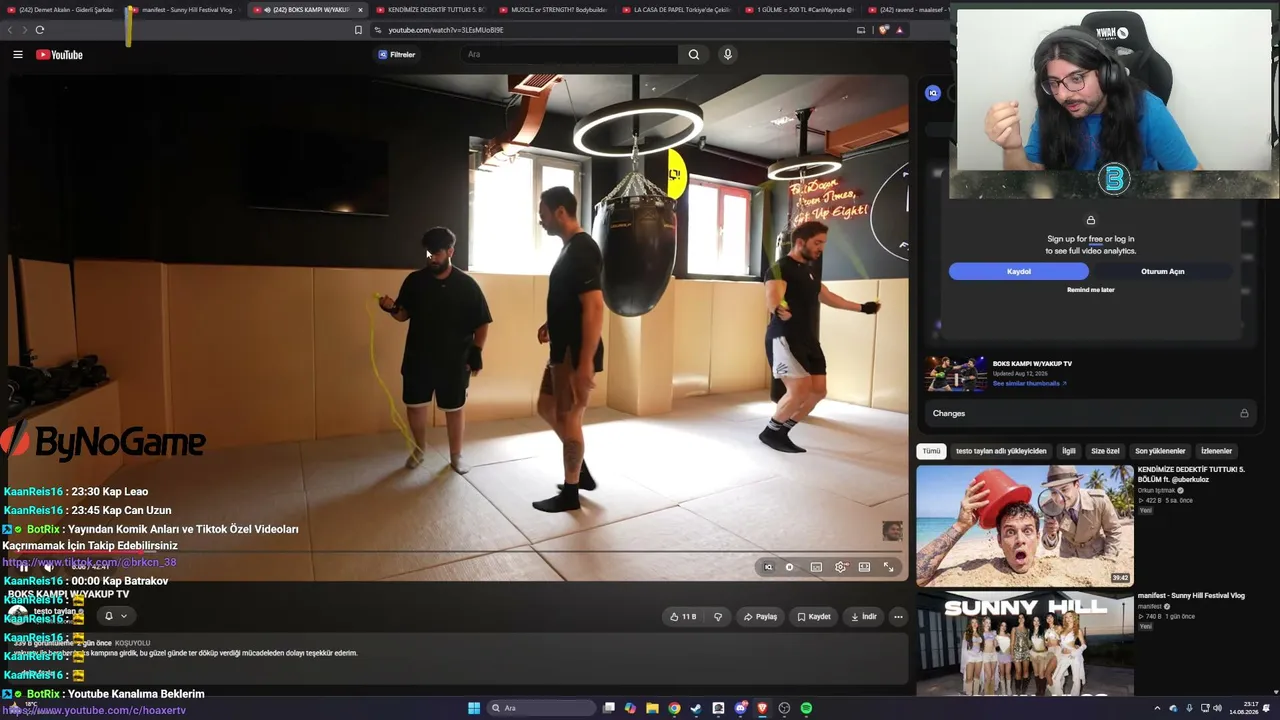
Task: Bookmark this page from the address bar
Action: tap(358, 30)
